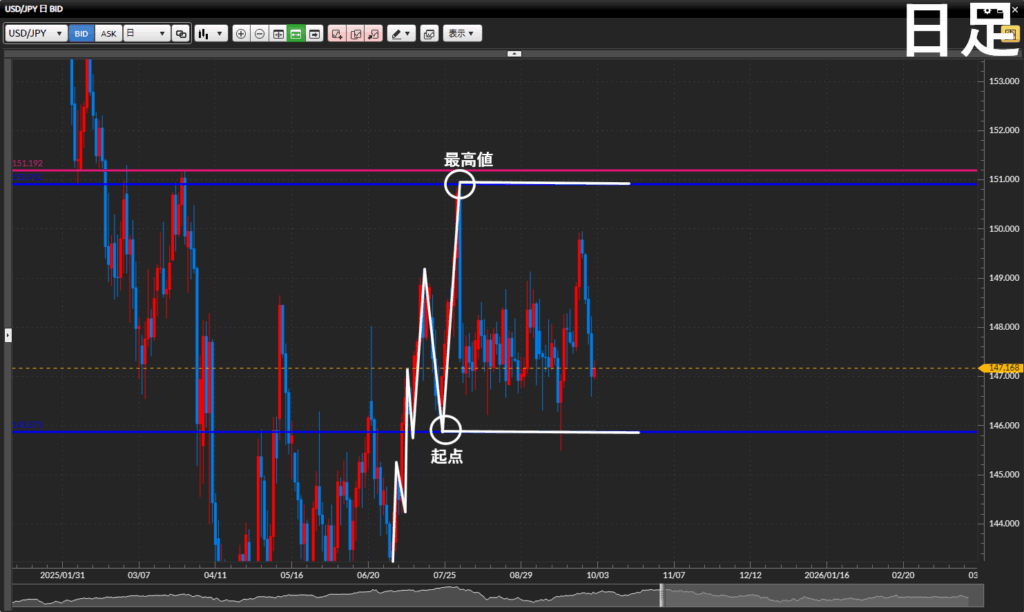Screen dimensions: 1024x612
Task: Click the chart copy icon before 表示
Action: [x=429, y=33]
